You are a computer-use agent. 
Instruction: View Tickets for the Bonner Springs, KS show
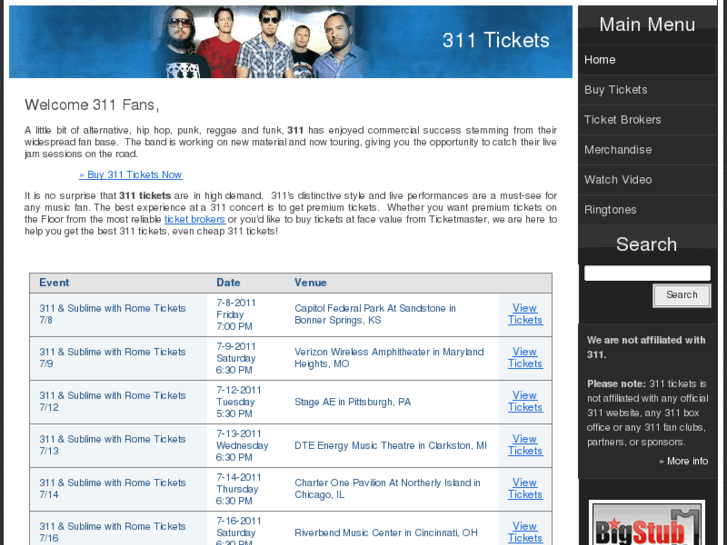[x=525, y=314]
